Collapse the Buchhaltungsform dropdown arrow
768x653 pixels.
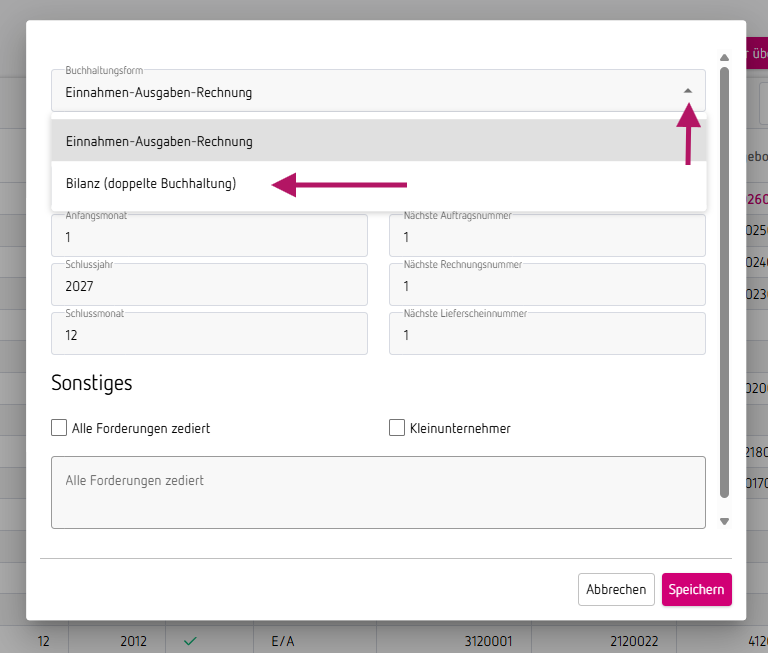[x=688, y=91]
